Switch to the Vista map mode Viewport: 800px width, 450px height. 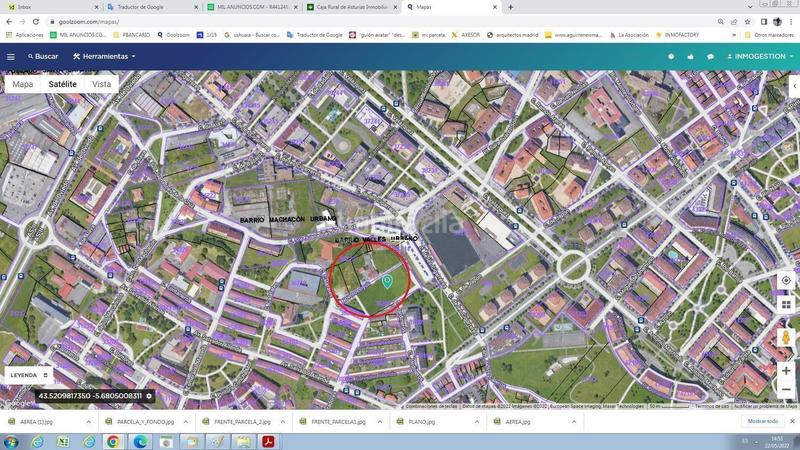coord(101,84)
